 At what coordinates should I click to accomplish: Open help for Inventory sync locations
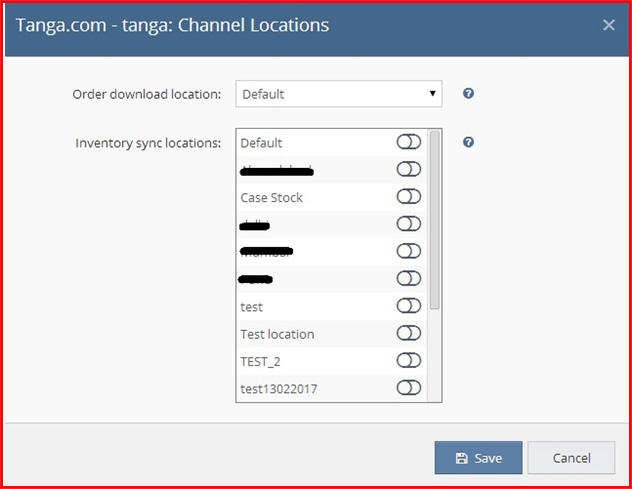tap(468, 142)
